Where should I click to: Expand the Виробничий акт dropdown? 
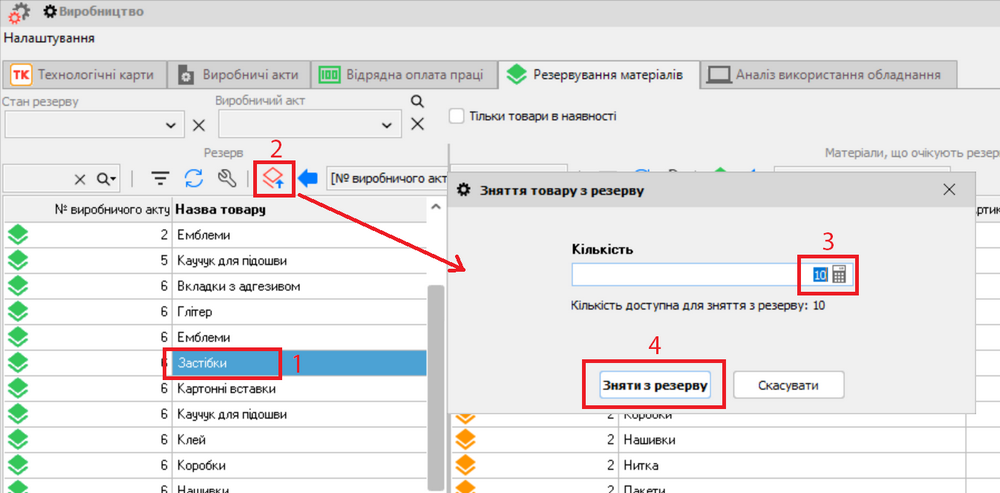(387, 125)
